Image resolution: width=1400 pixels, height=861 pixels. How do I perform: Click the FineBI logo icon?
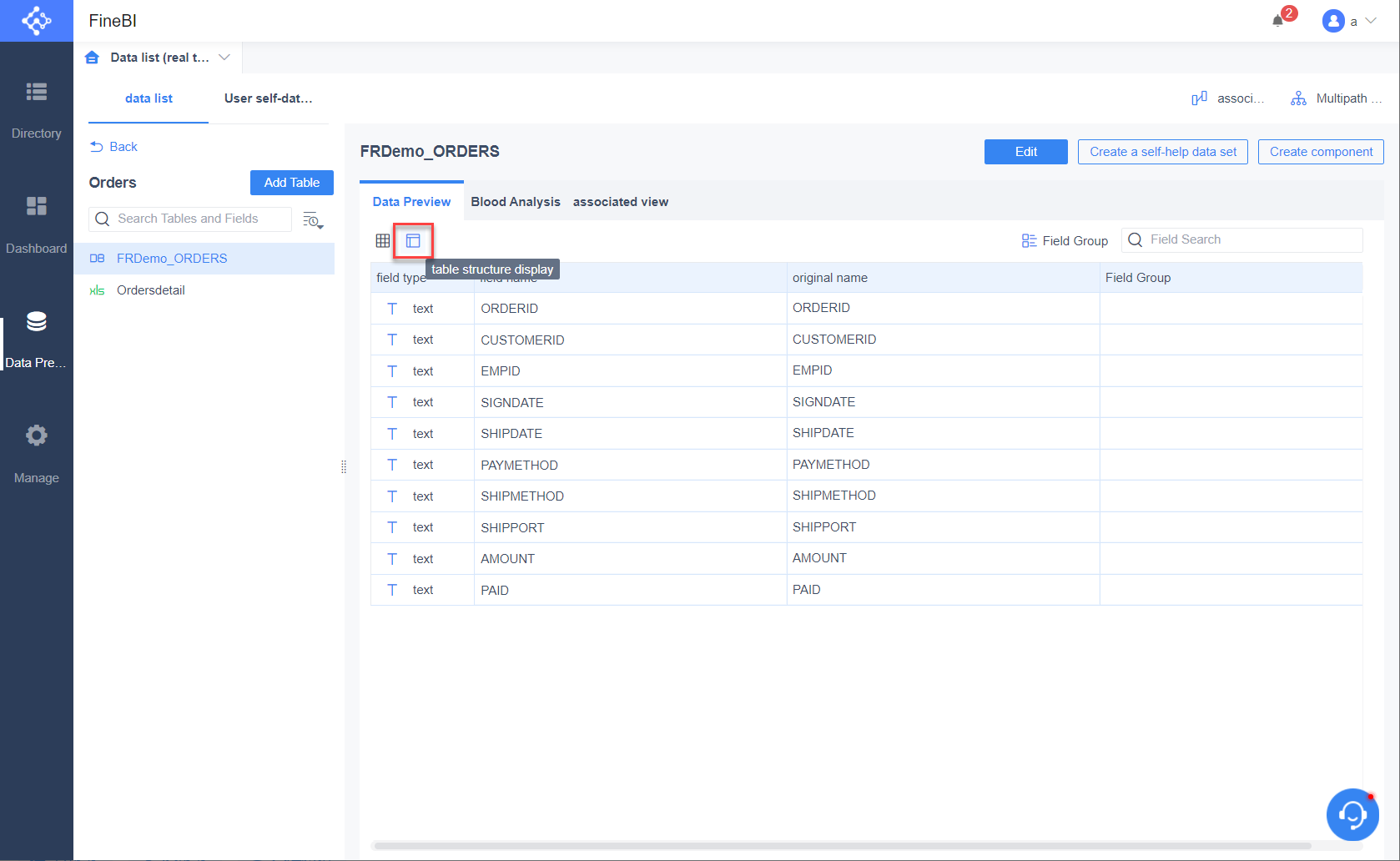[37, 21]
